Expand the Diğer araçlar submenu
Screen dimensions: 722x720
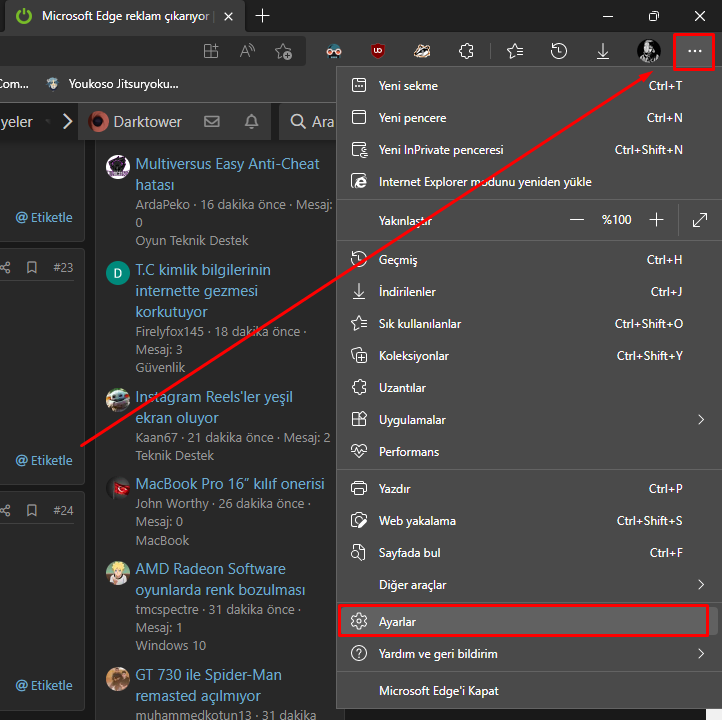529,585
